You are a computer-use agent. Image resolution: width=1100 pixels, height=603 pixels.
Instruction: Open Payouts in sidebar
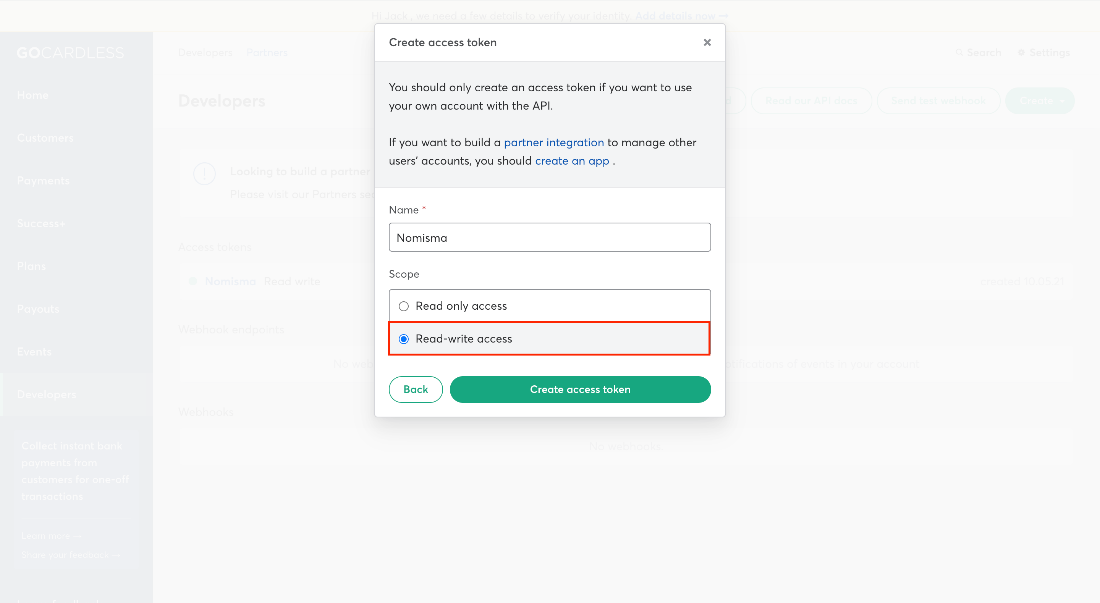coord(38,309)
